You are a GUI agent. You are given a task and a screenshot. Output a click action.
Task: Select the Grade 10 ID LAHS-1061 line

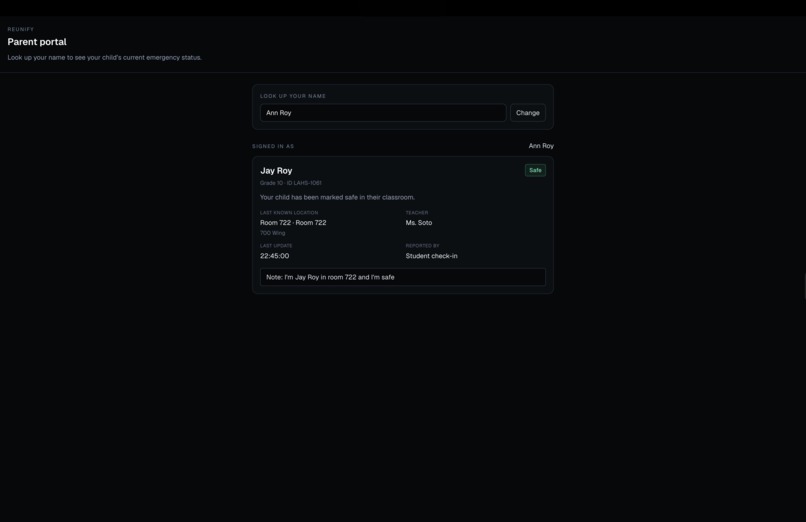coord(290,183)
